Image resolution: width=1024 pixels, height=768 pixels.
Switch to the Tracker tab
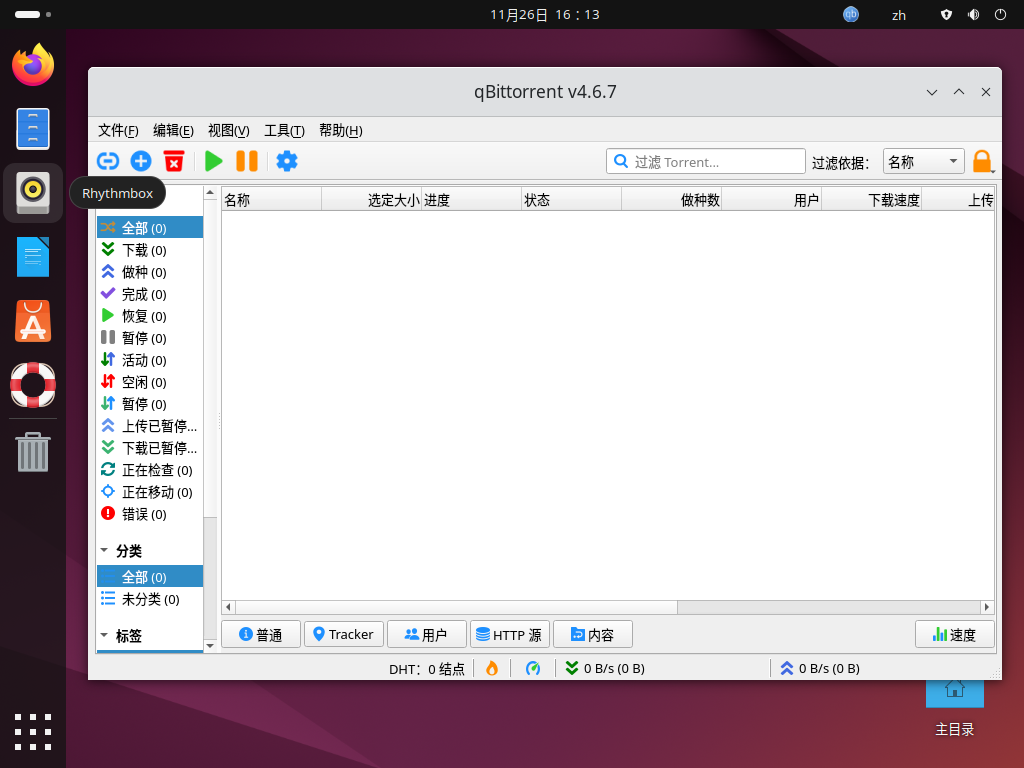[x=343, y=634]
